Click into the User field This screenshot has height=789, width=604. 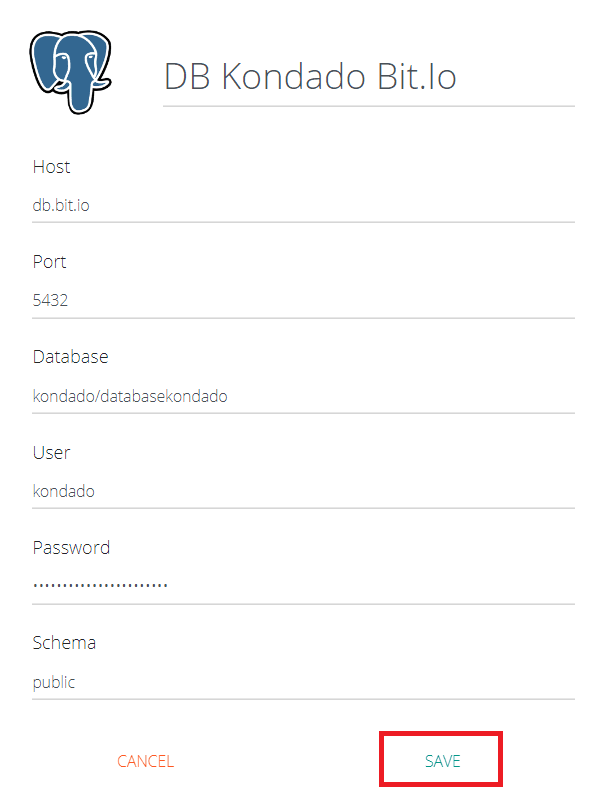303,491
